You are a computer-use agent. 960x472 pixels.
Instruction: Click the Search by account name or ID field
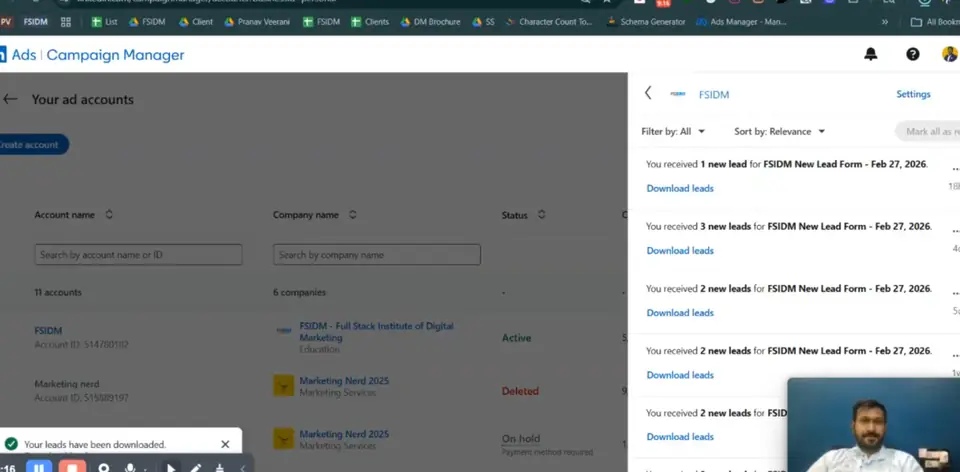tap(138, 255)
